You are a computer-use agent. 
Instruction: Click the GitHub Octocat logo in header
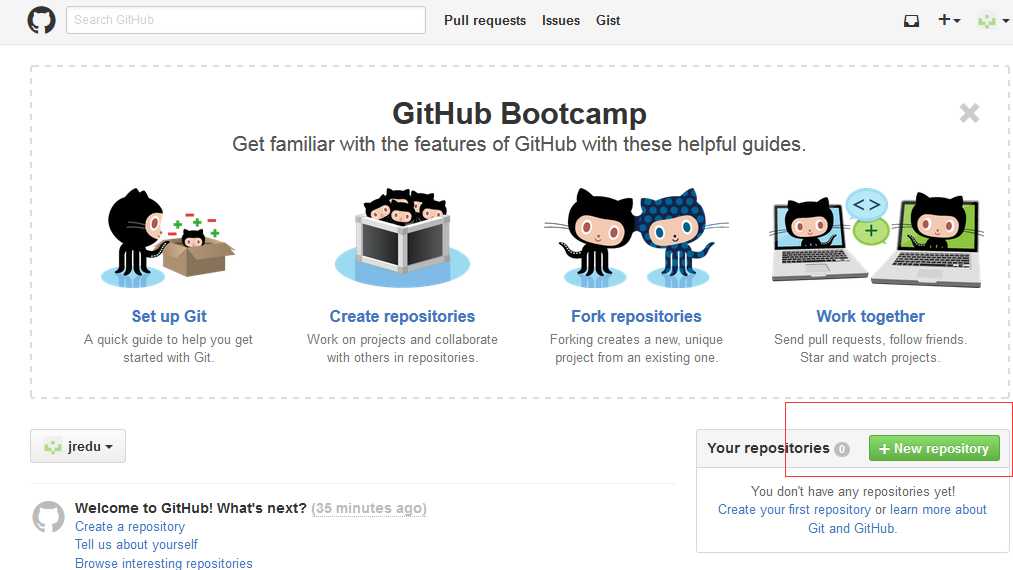click(41, 20)
